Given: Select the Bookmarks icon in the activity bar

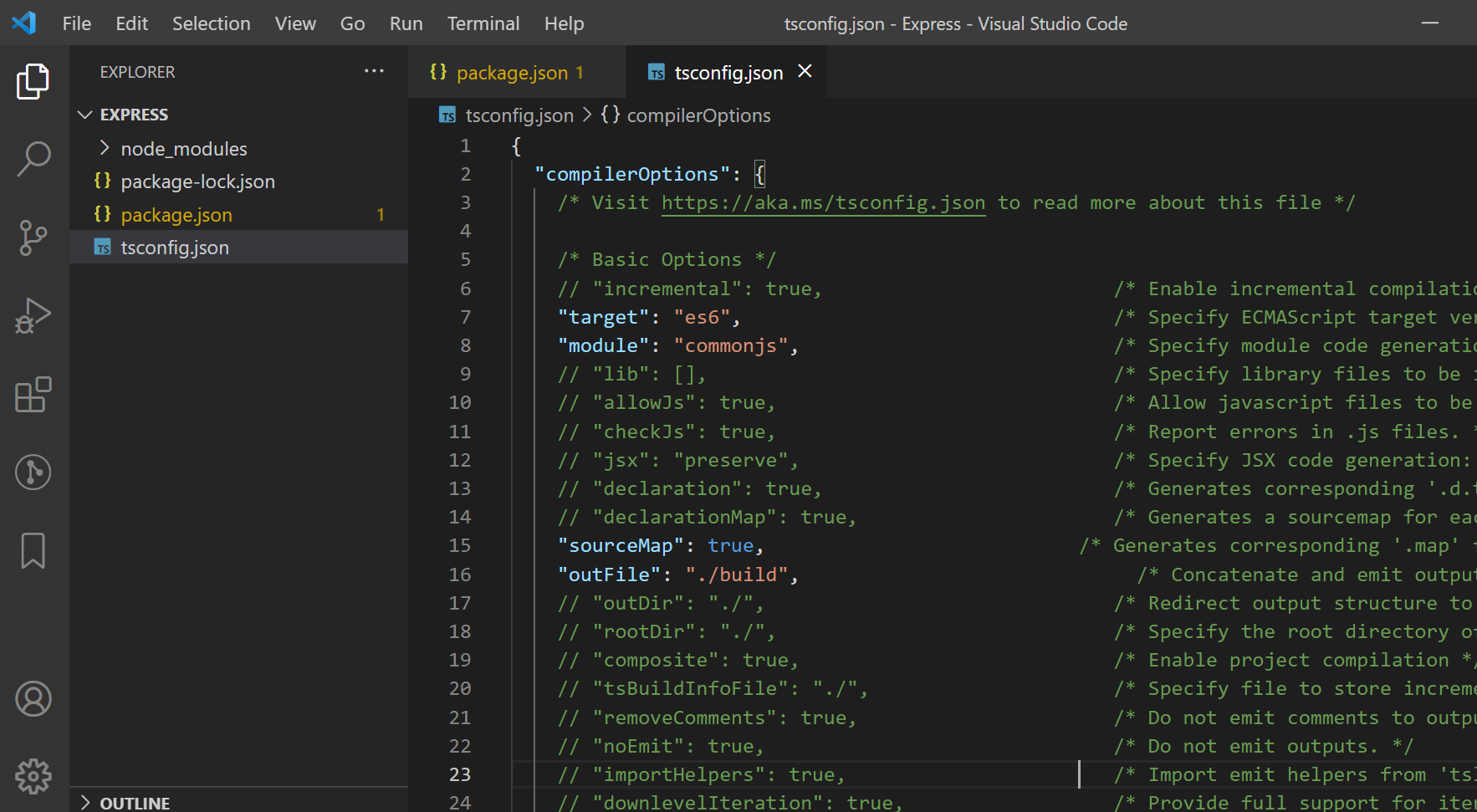Looking at the screenshot, I should (x=33, y=550).
